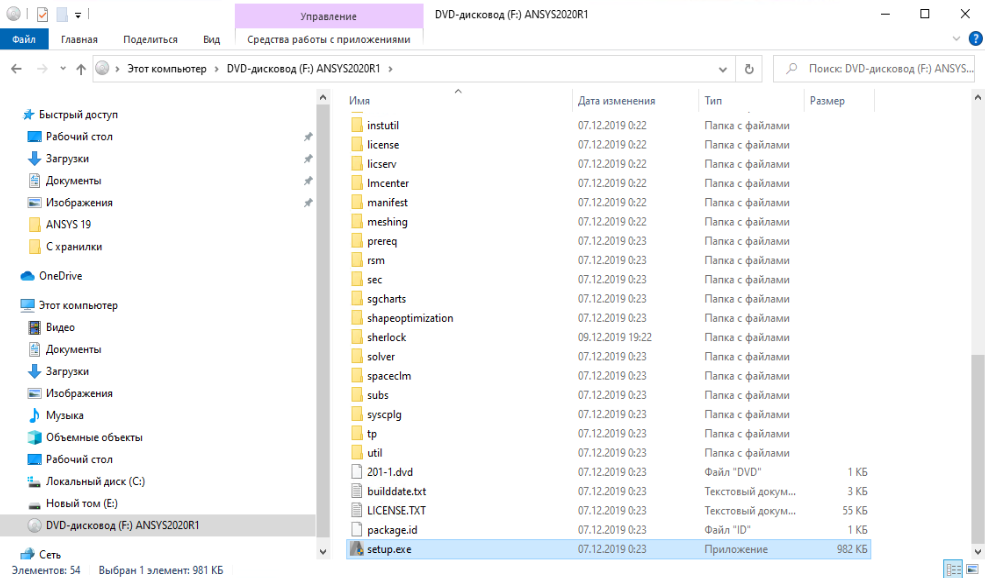
Task: Select the syscplg folder name
Action: (384, 415)
